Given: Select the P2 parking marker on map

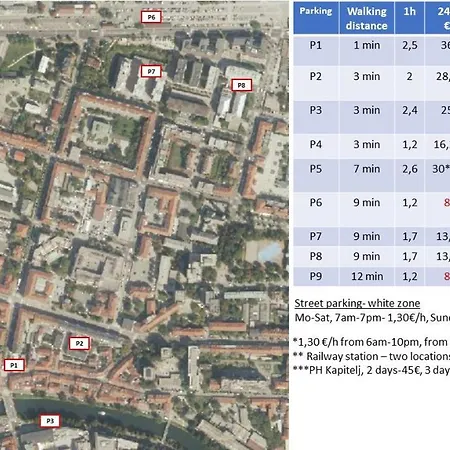Looking at the screenshot, I should tap(79, 343).
